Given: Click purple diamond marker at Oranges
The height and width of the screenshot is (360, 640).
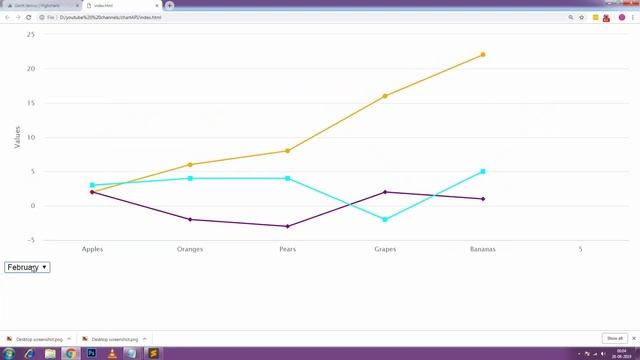Looking at the screenshot, I should [x=190, y=220].
